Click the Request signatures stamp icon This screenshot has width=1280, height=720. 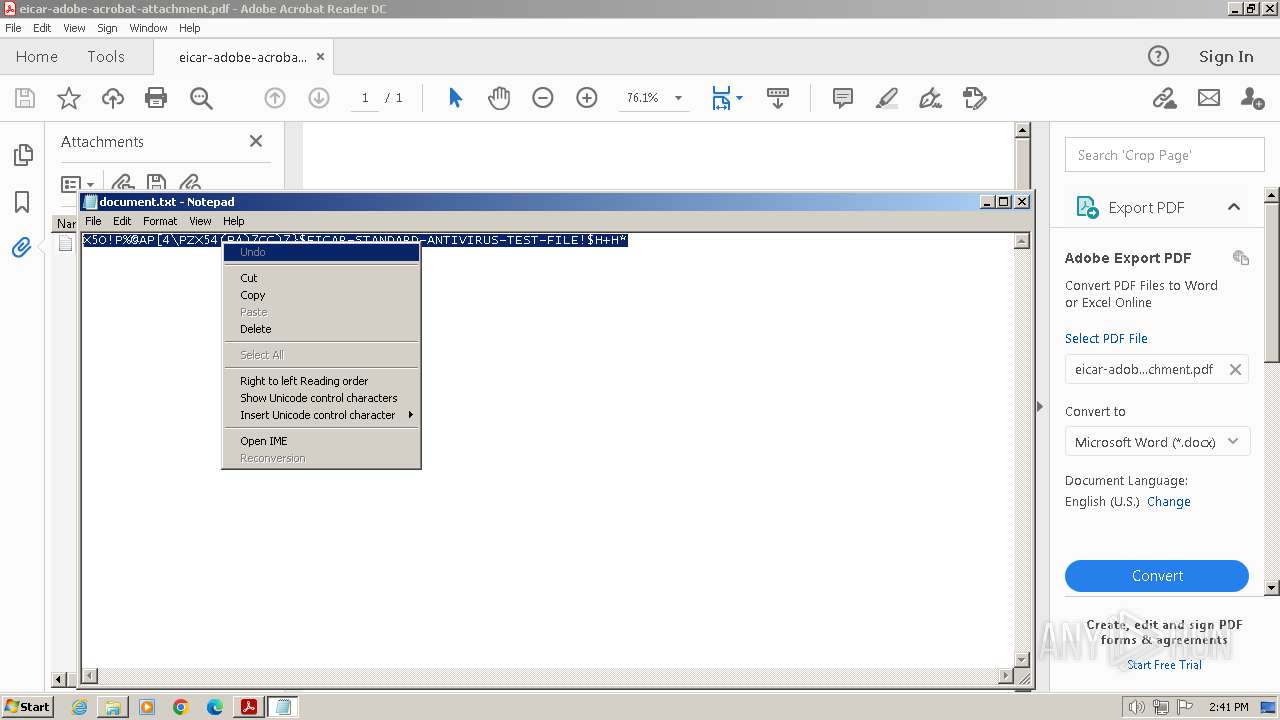click(975, 98)
